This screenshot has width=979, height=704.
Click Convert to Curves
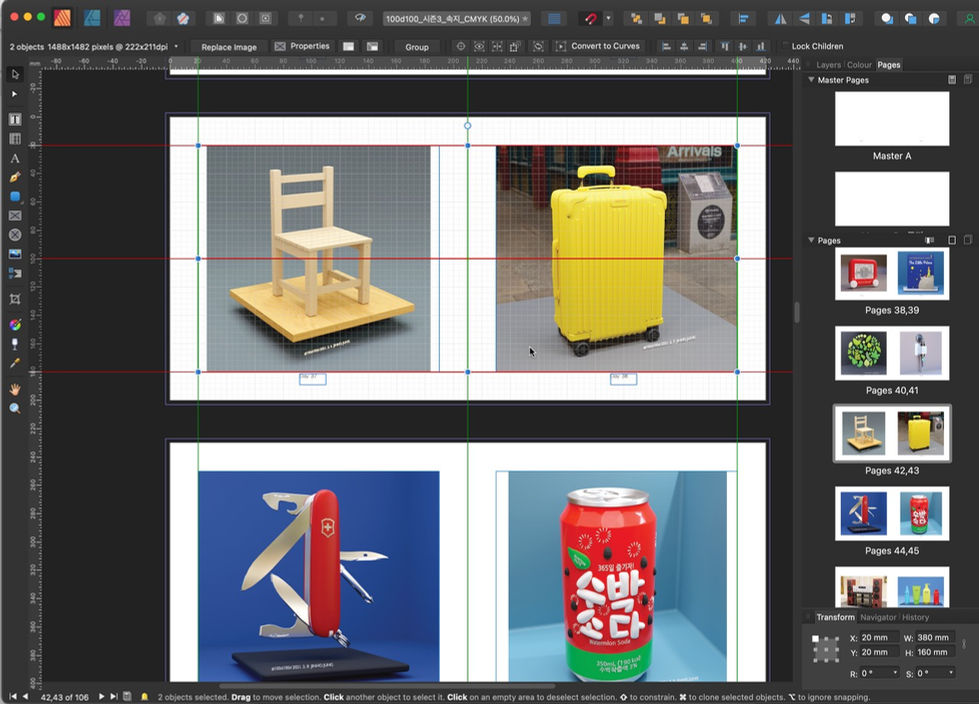598,46
